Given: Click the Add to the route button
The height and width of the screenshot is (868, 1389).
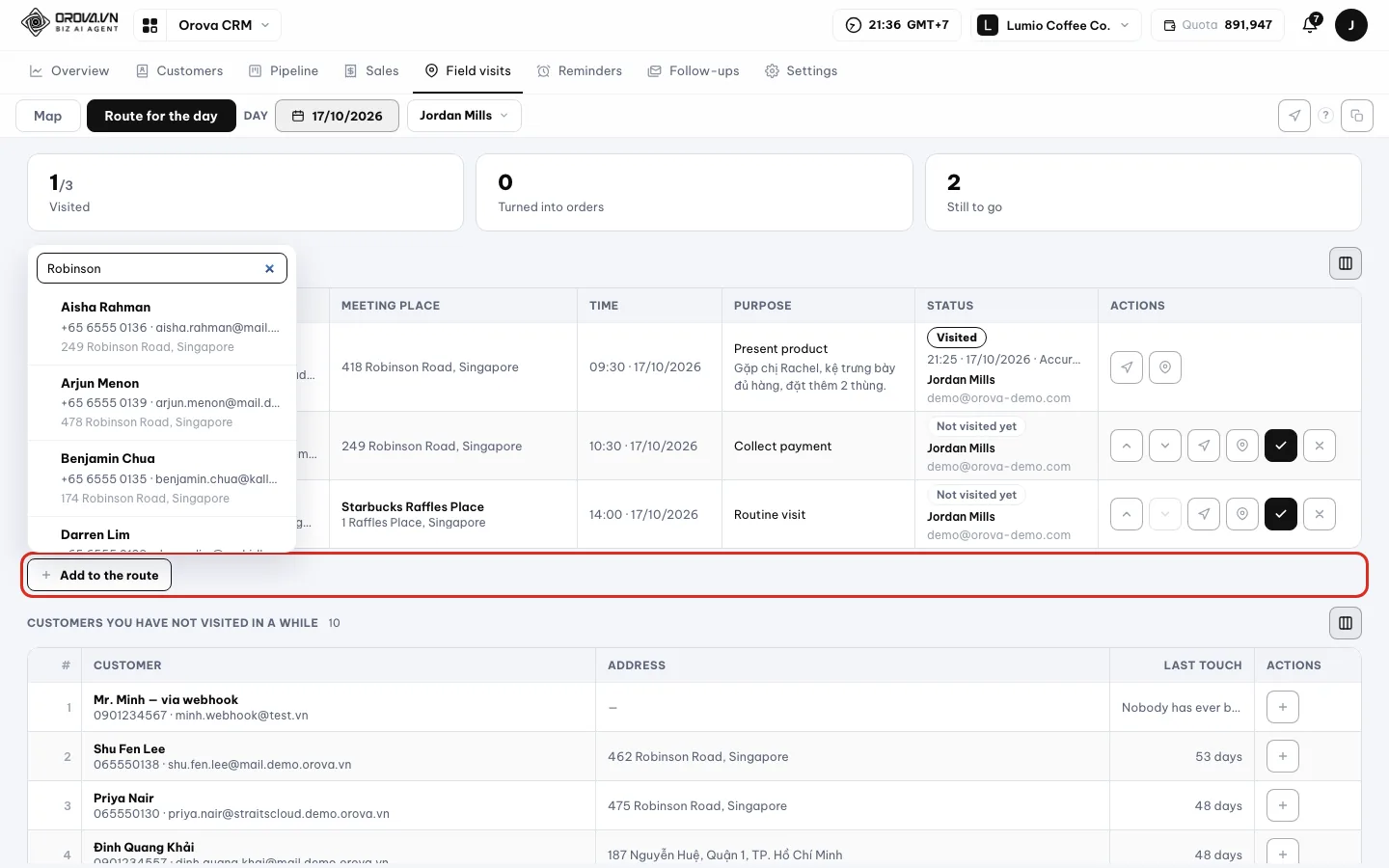Looking at the screenshot, I should tap(99, 575).
